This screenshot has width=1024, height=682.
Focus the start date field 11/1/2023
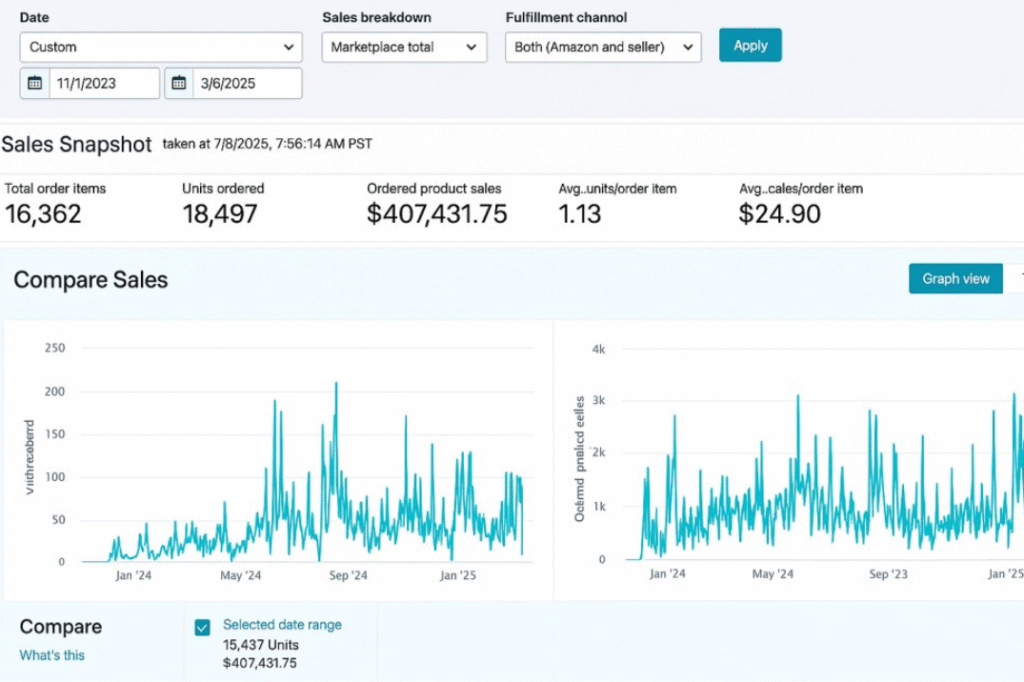tap(104, 84)
